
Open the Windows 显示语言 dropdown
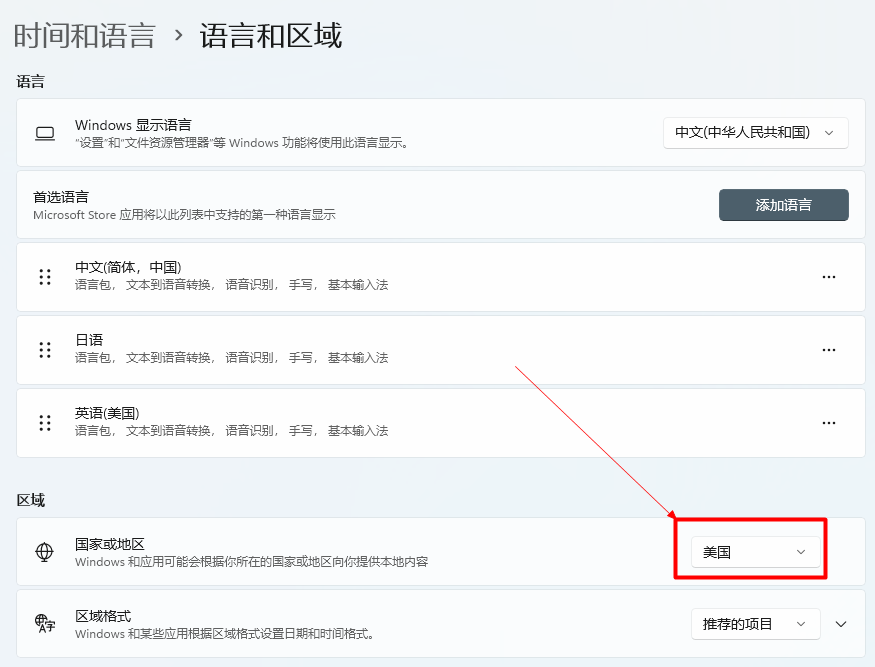coord(755,133)
